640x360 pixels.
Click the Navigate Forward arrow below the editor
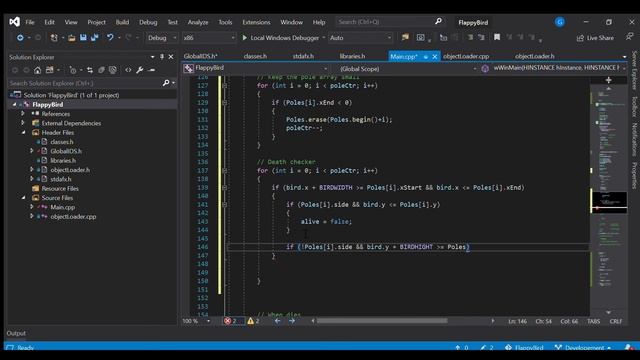(x=292, y=321)
